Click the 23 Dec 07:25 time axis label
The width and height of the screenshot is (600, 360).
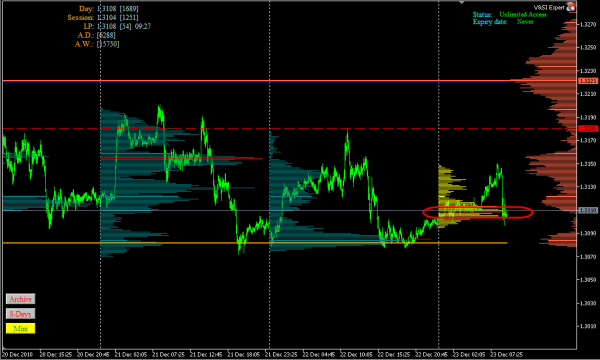(x=506, y=355)
